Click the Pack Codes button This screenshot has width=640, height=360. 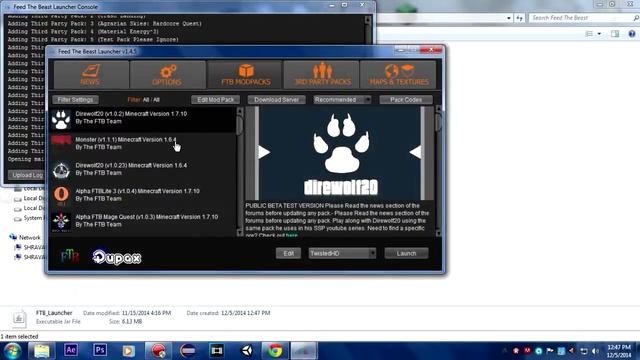click(x=406, y=100)
